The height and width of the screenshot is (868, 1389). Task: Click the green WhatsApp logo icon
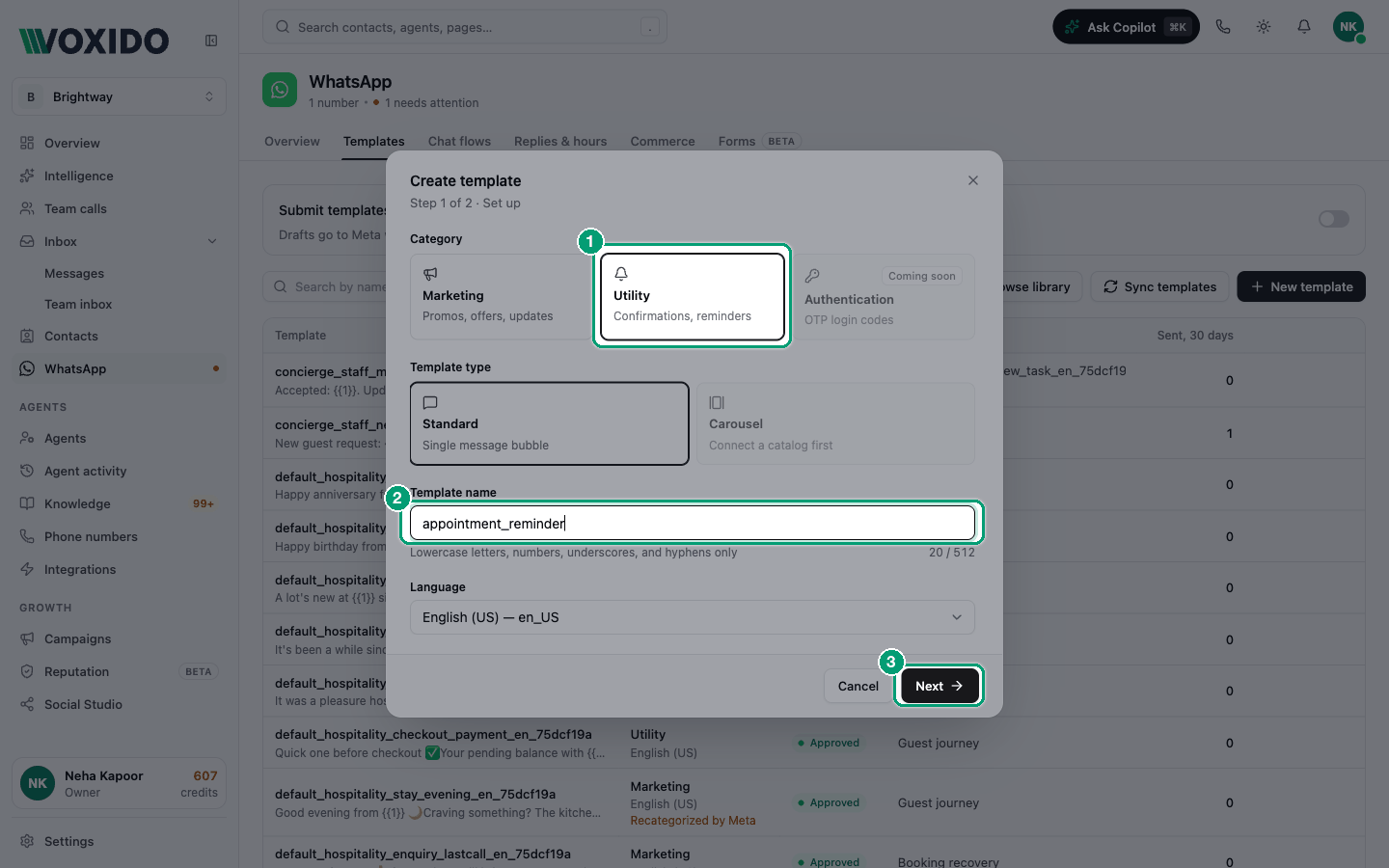click(x=280, y=90)
